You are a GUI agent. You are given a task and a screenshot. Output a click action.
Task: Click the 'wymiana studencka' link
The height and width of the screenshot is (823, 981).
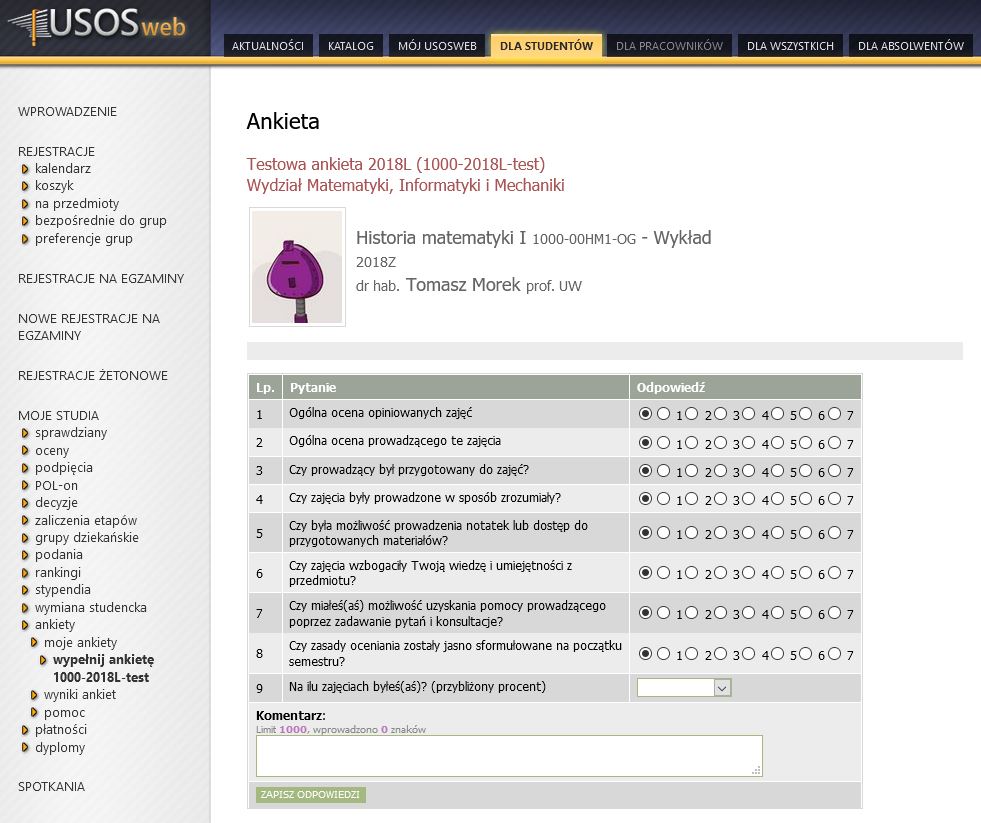coord(90,608)
